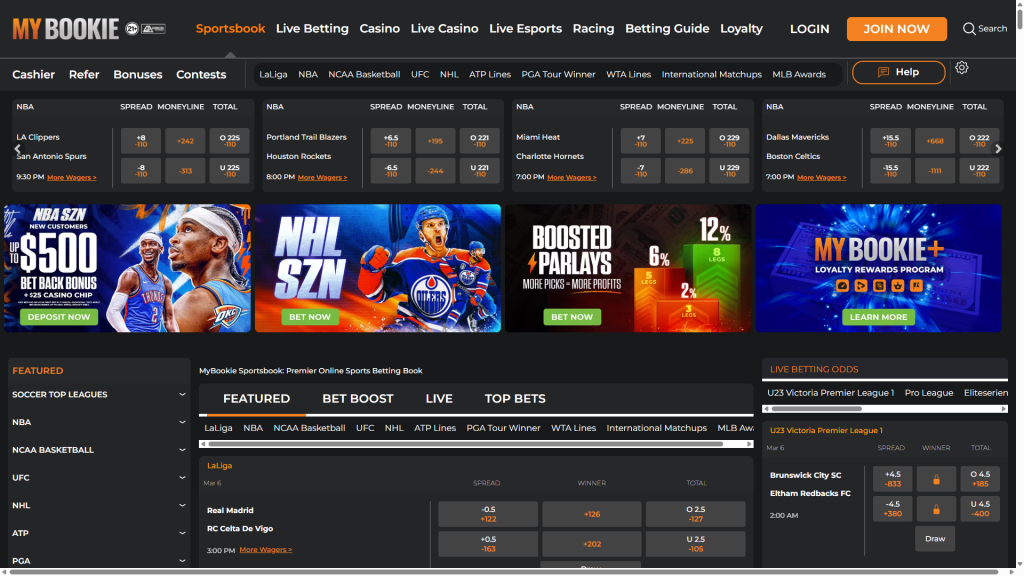Click the JOIN NOW button

point(896,28)
